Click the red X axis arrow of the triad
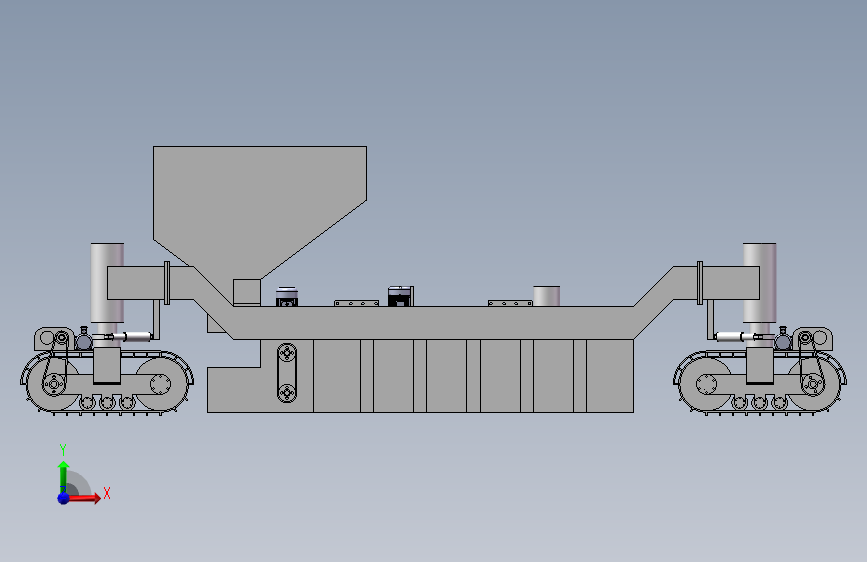The image size is (867, 562). coord(84,498)
